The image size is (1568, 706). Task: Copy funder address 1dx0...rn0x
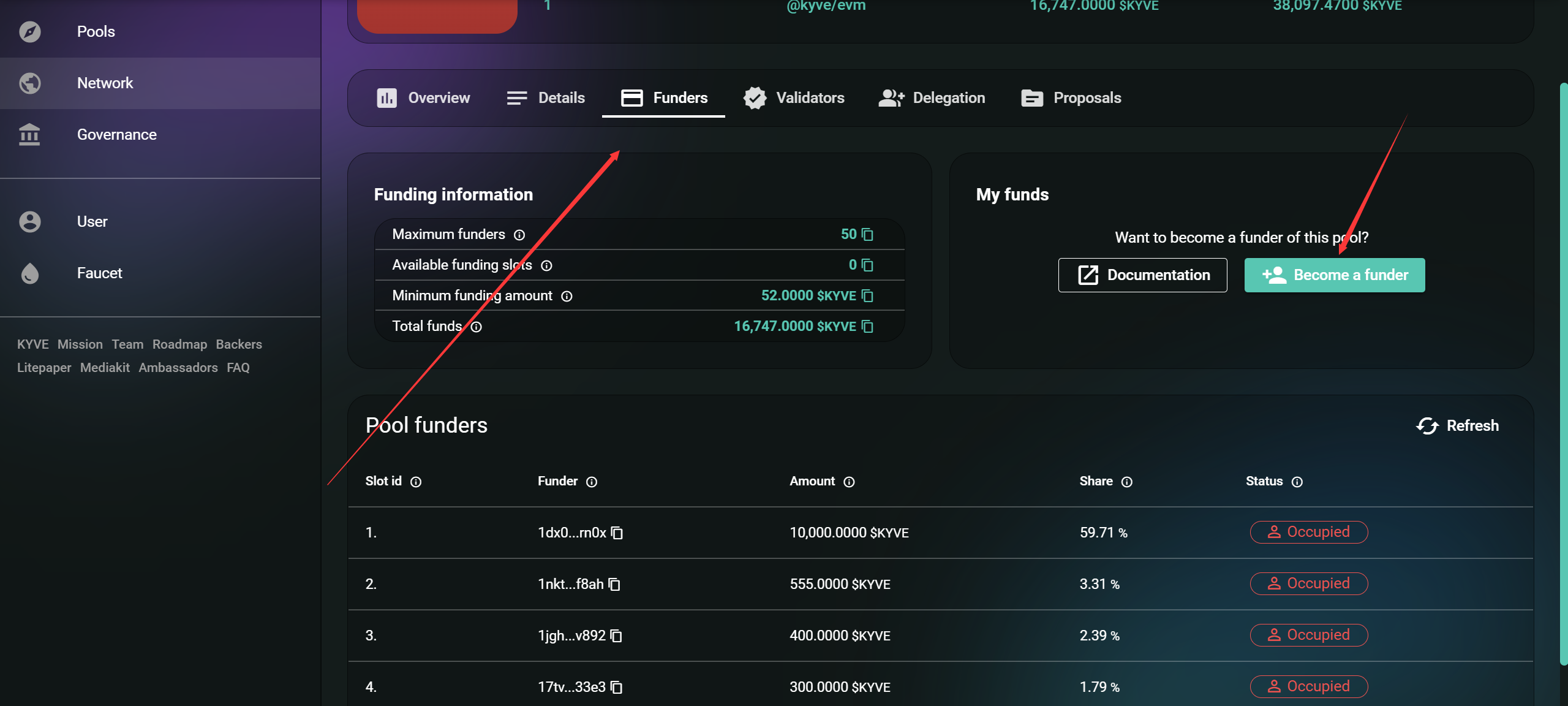(x=617, y=533)
